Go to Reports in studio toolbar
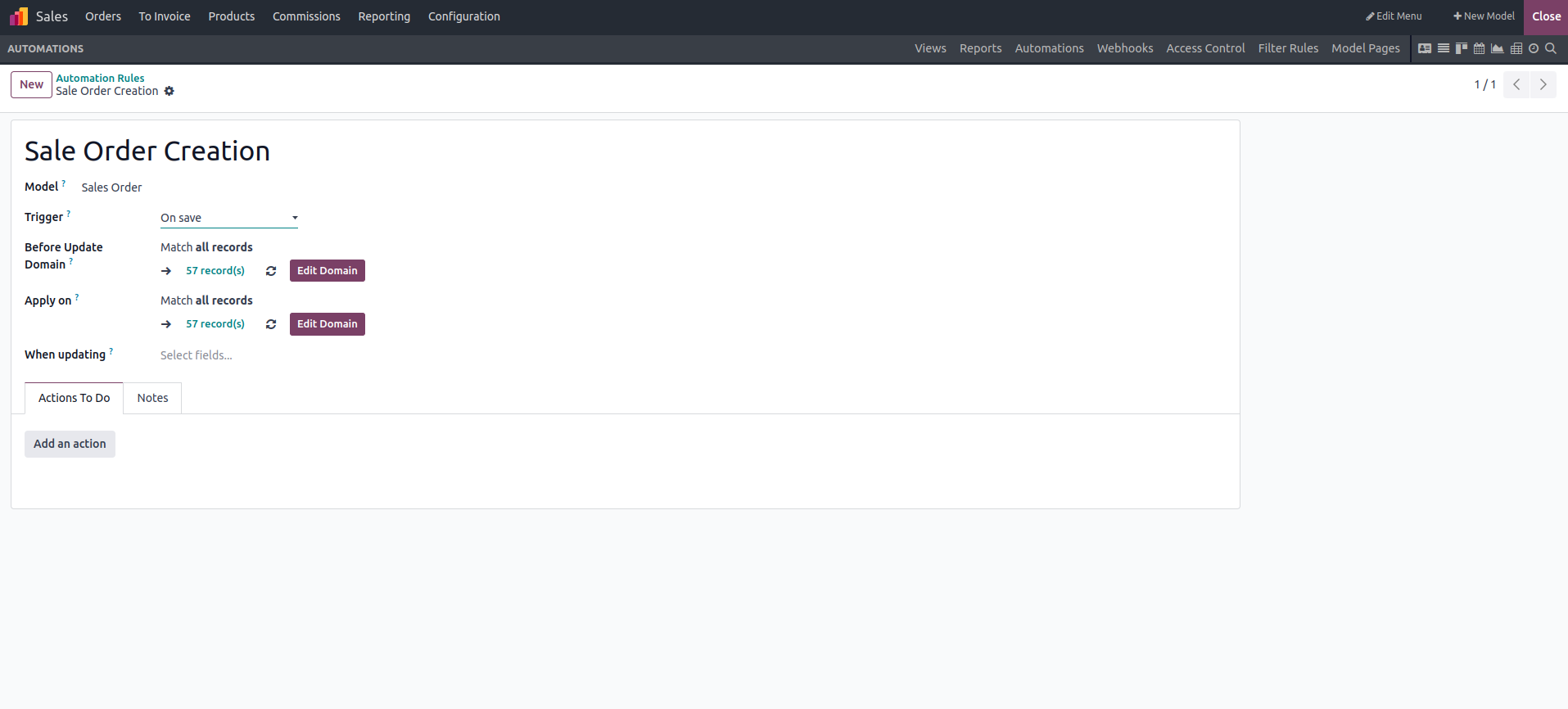The height and width of the screenshot is (709, 1568). click(x=981, y=48)
